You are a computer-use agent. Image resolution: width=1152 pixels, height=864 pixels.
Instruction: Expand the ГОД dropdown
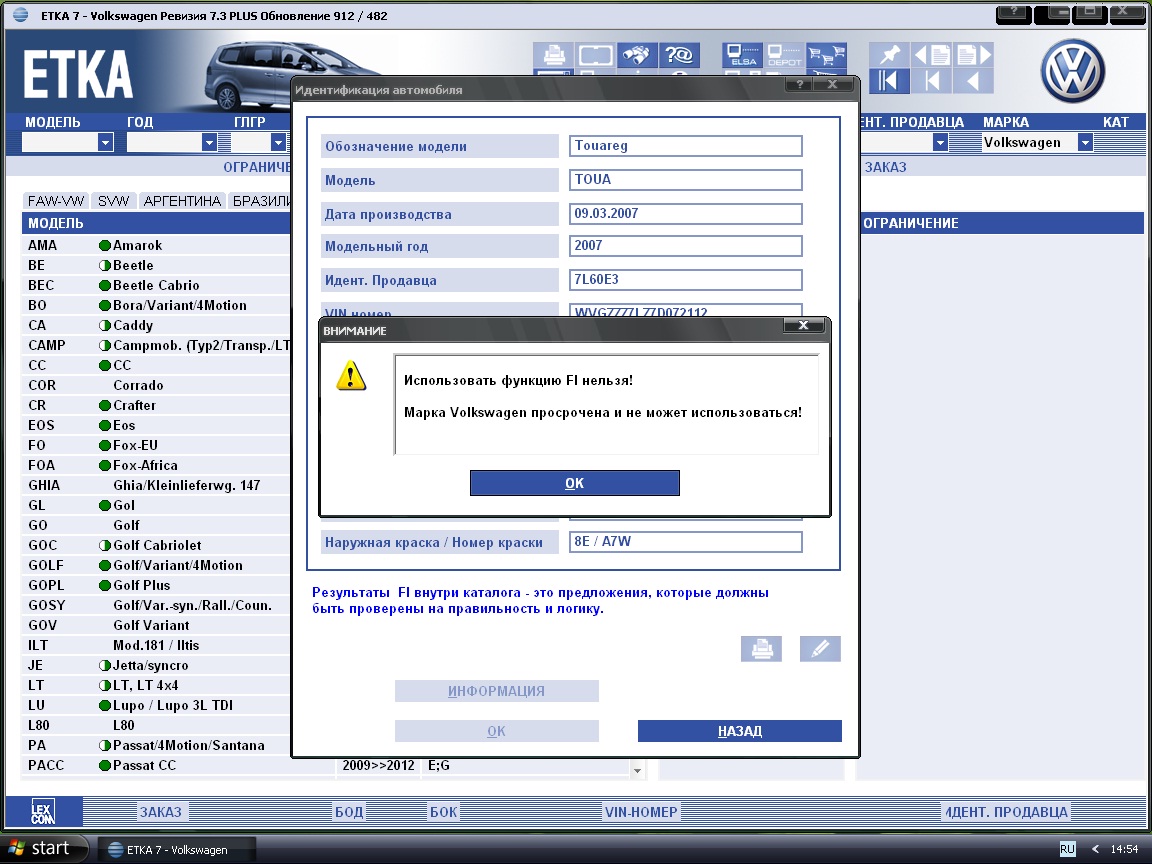click(x=209, y=143)
